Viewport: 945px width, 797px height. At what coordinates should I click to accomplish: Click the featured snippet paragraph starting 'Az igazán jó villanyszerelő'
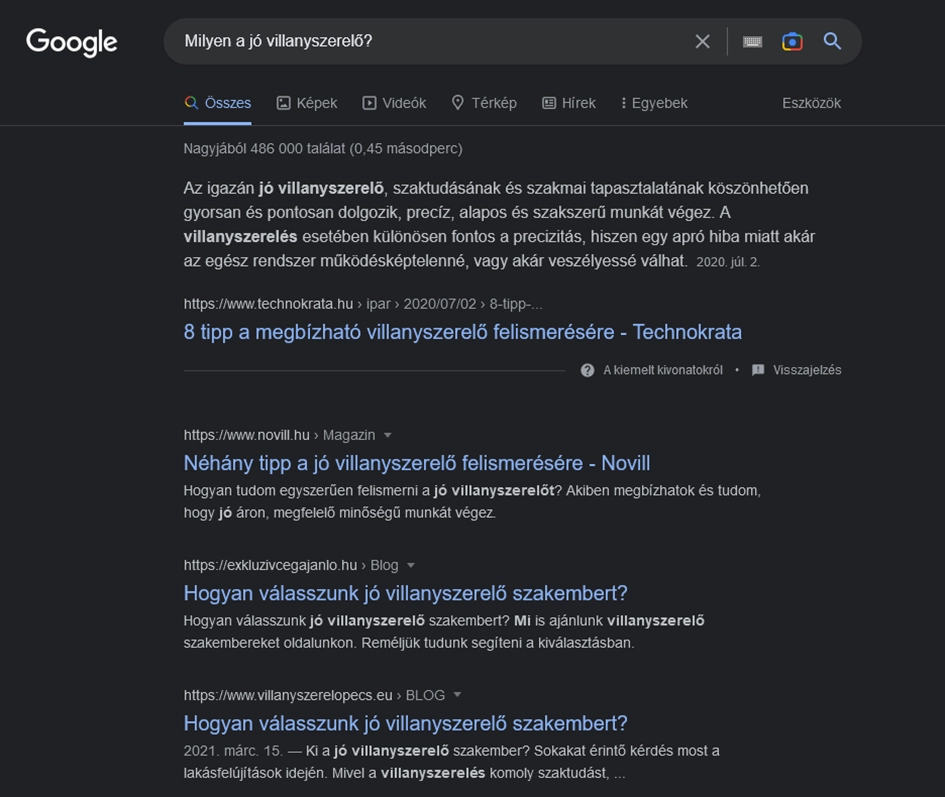(499, 224)
